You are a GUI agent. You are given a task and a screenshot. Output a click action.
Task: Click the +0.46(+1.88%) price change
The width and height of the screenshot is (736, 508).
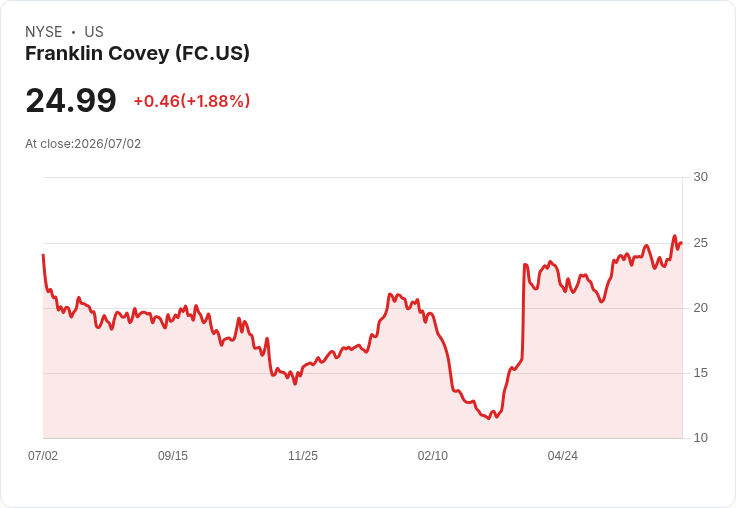pos(192,101)
